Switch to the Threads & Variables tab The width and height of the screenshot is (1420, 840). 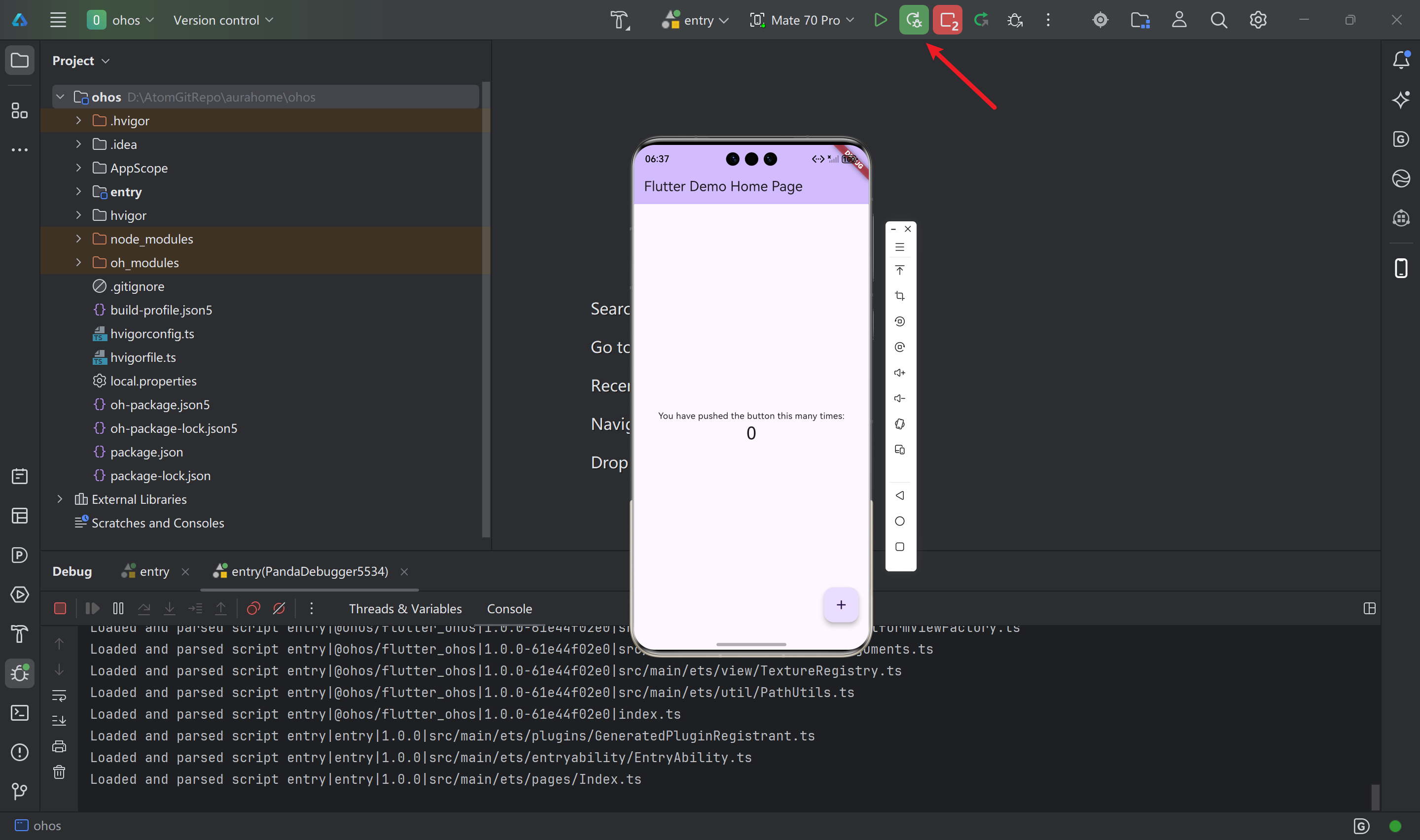coord(405,608)
